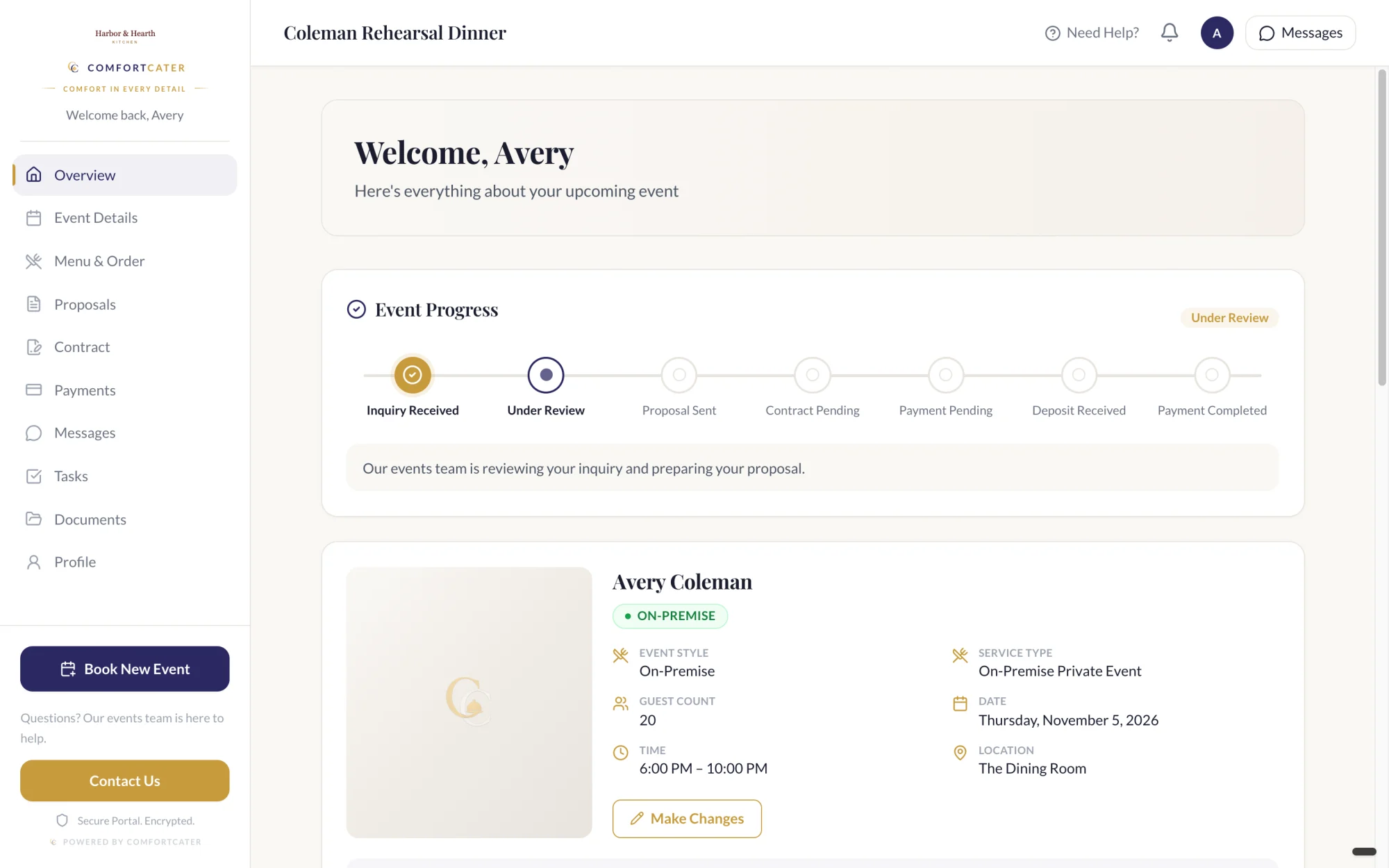Click the Tasks checkbox icon
This screenshot has height=868, width=1389.
pyautogui.click(x=33, y=476)
